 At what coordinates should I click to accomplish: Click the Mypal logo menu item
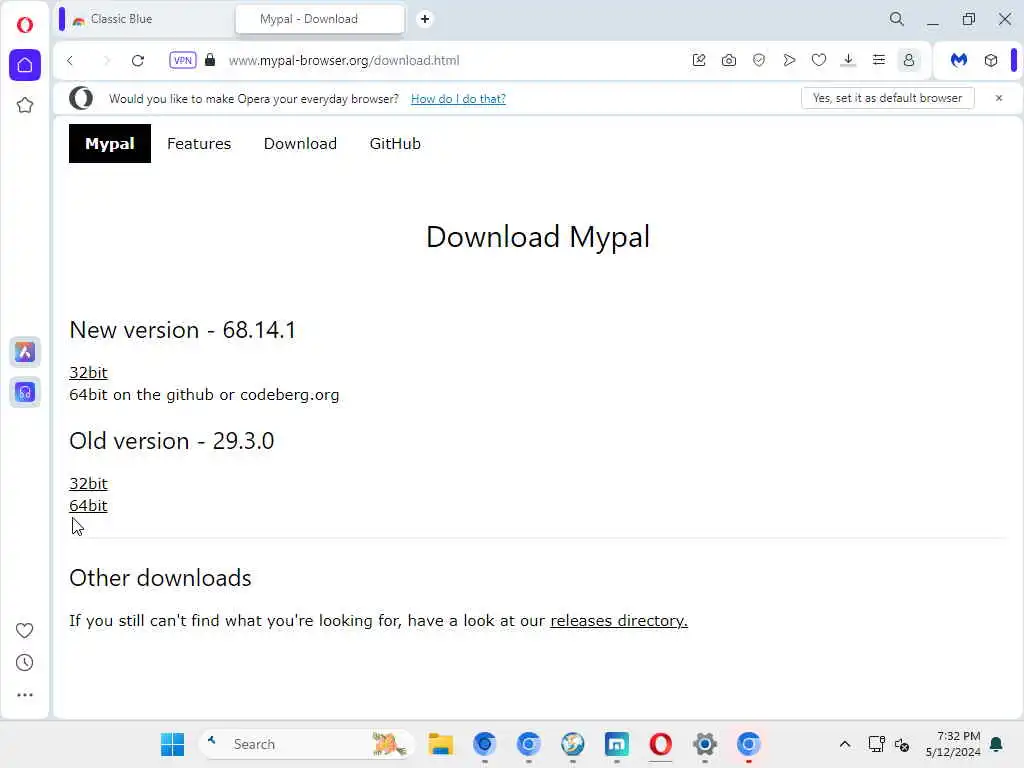(x=110, y=144)
